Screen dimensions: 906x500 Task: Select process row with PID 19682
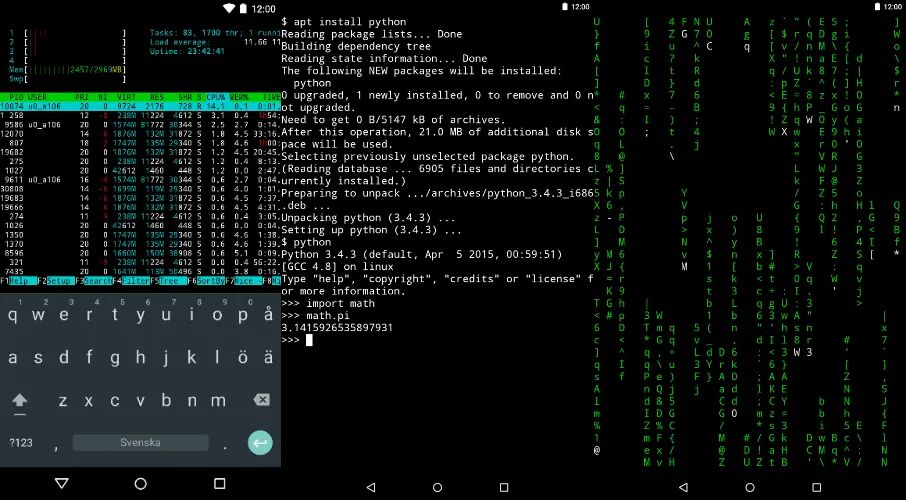click(x=140, y=152)
